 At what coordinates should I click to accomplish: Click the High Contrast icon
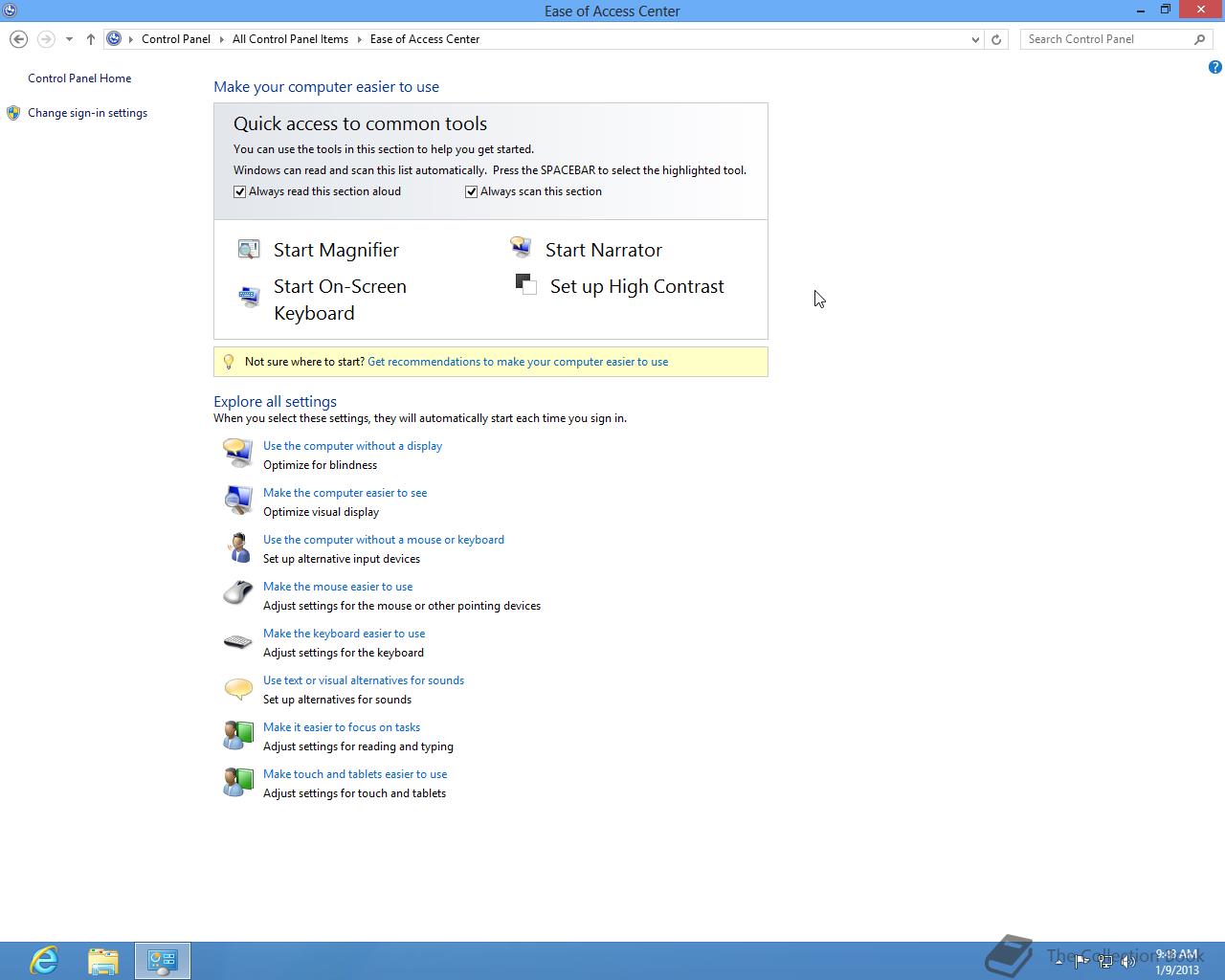point(525,284)
